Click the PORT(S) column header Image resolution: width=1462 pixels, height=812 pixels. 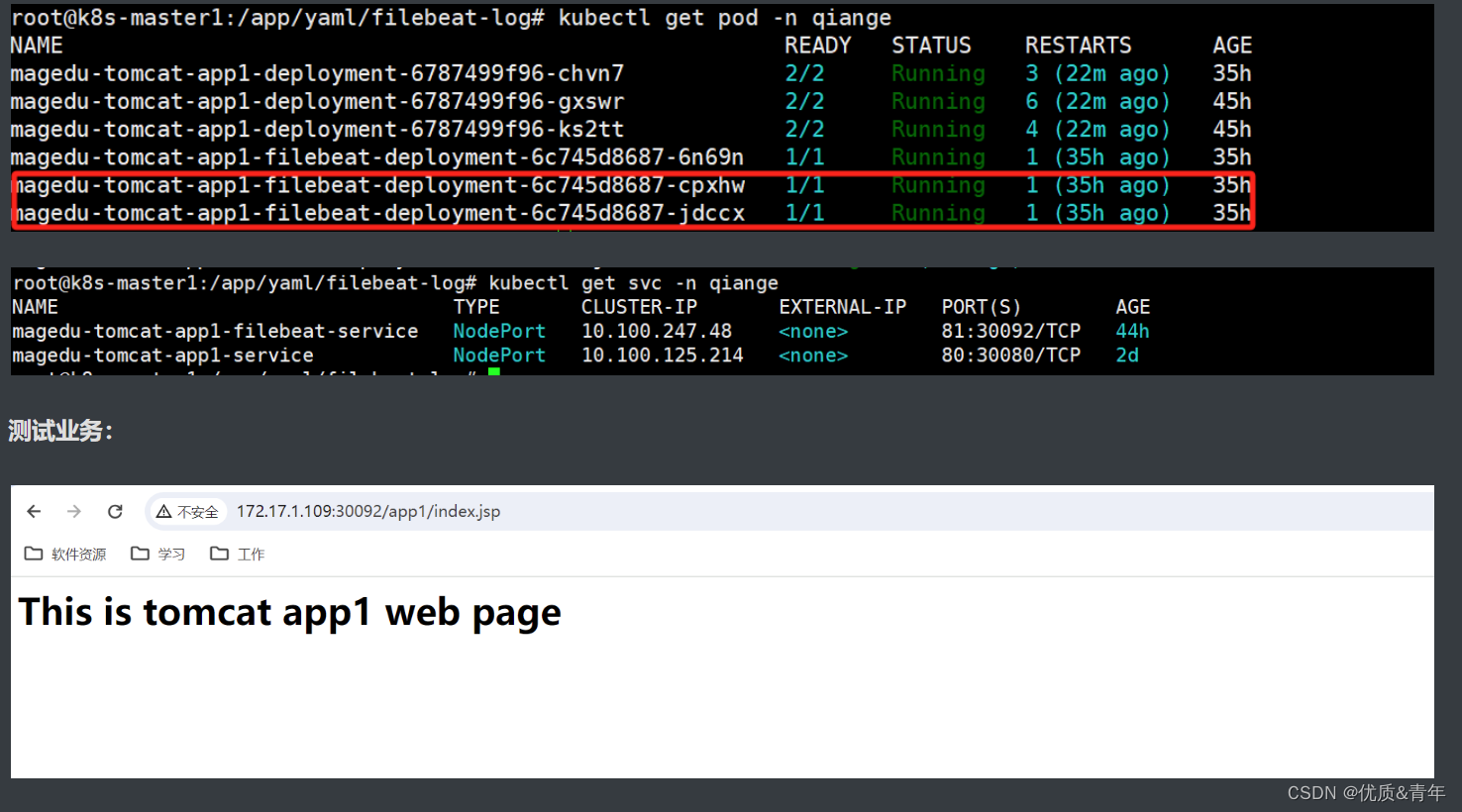(x=981, y=307)
